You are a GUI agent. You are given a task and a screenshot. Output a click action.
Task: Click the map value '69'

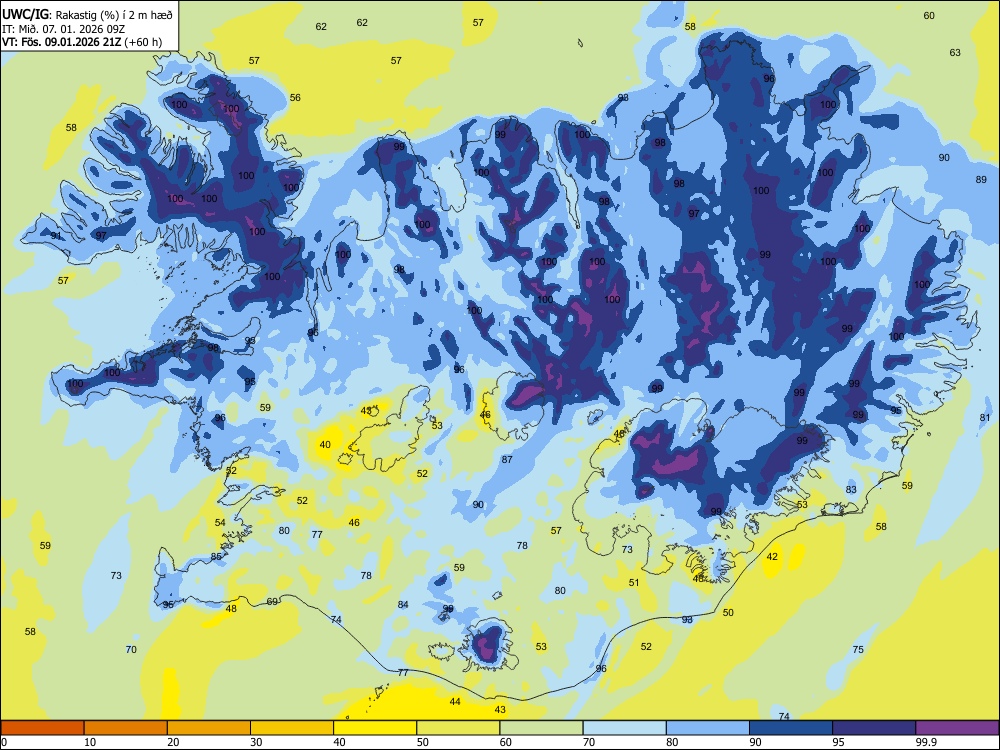coord(272,601)
